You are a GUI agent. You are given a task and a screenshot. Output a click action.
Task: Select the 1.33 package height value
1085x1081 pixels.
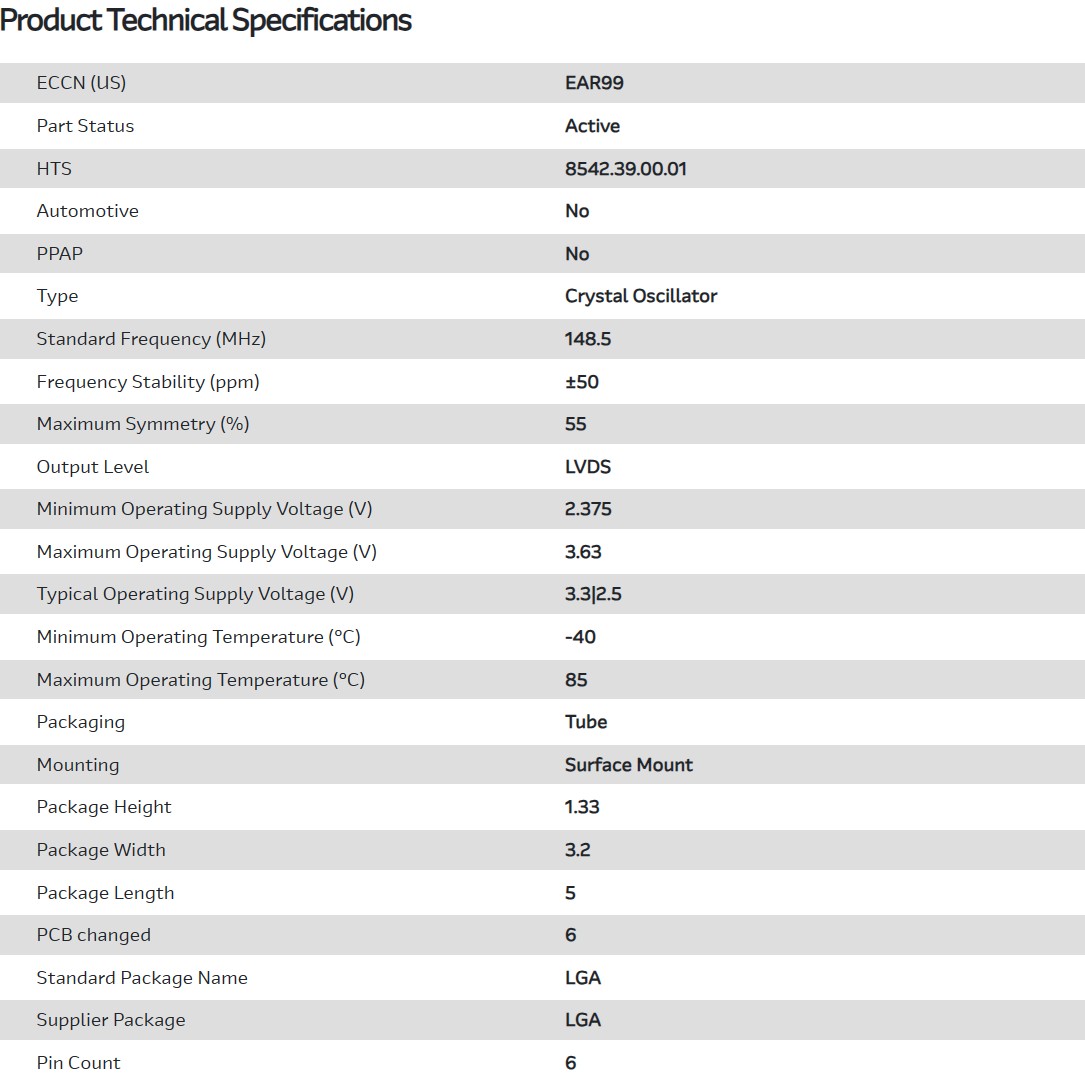tap(582, 807)
